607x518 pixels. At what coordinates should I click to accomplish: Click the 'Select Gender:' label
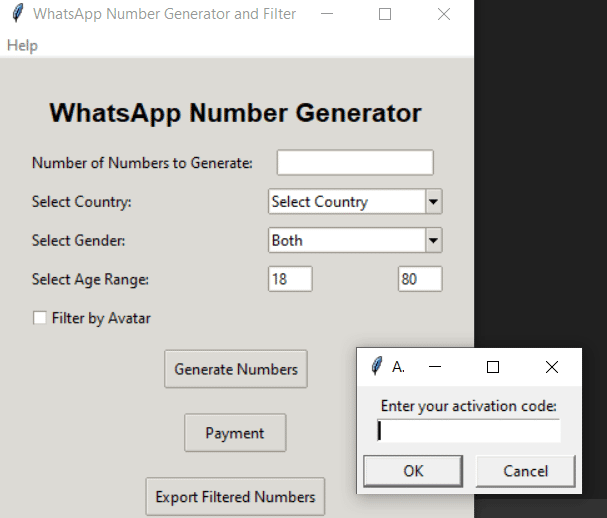79,240
